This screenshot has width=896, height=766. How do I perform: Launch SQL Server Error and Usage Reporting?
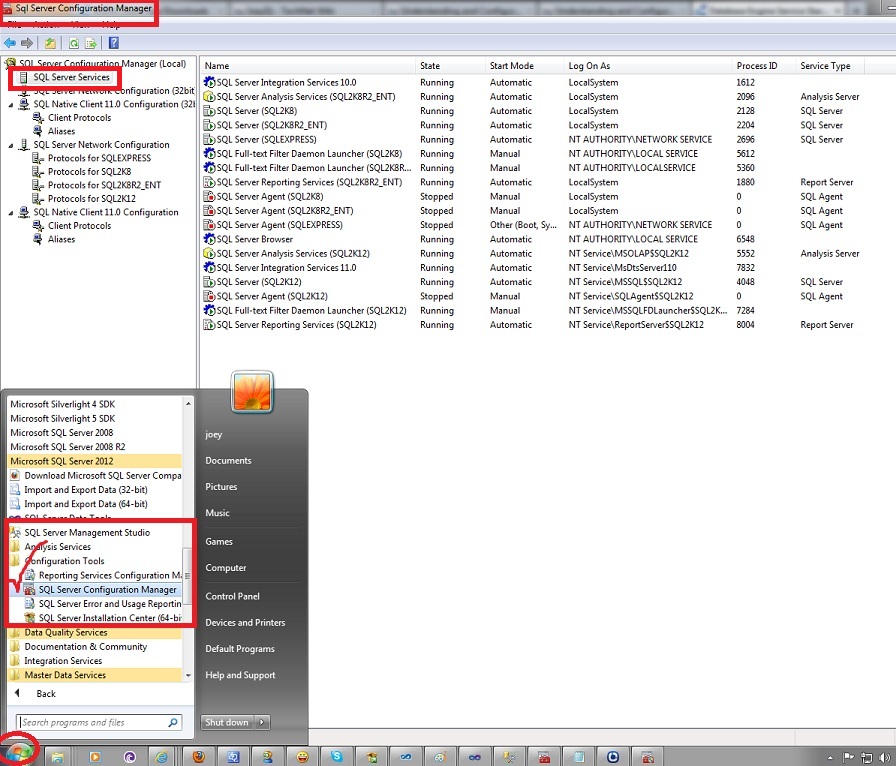110,604
